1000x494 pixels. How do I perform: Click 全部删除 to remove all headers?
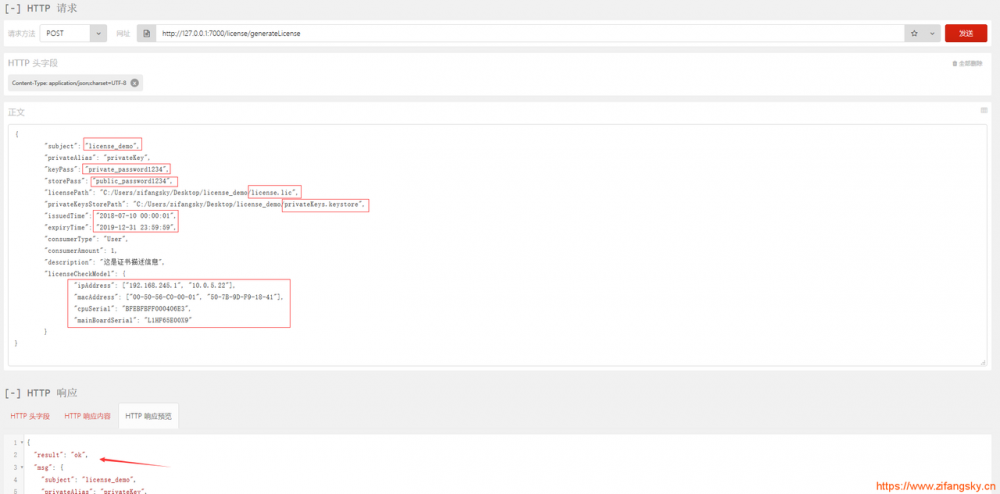[x=967, y=64]
